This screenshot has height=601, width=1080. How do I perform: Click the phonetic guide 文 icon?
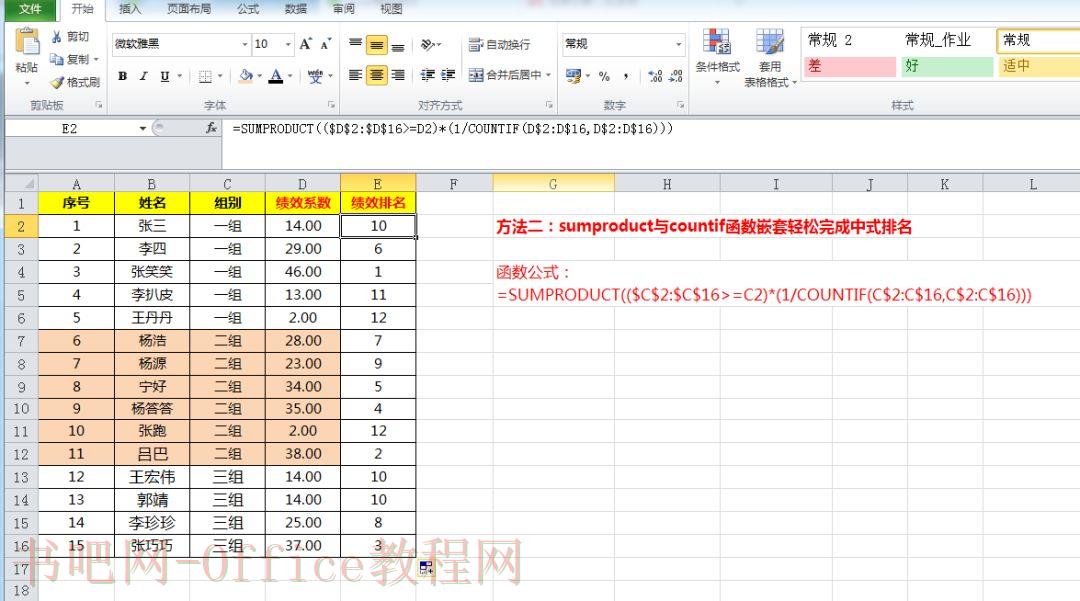pyautogui.click(x=315, y=76)
